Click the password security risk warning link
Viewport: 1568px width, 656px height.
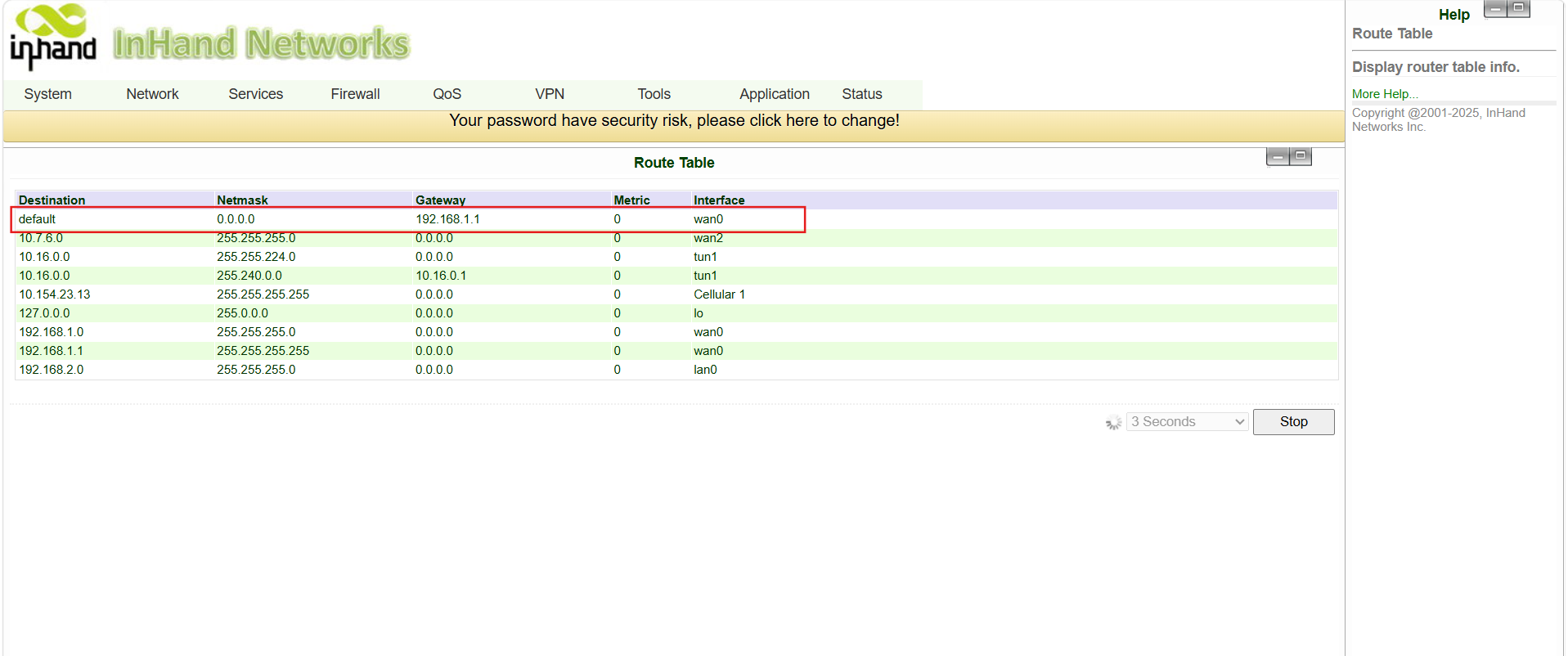(674, 121)
